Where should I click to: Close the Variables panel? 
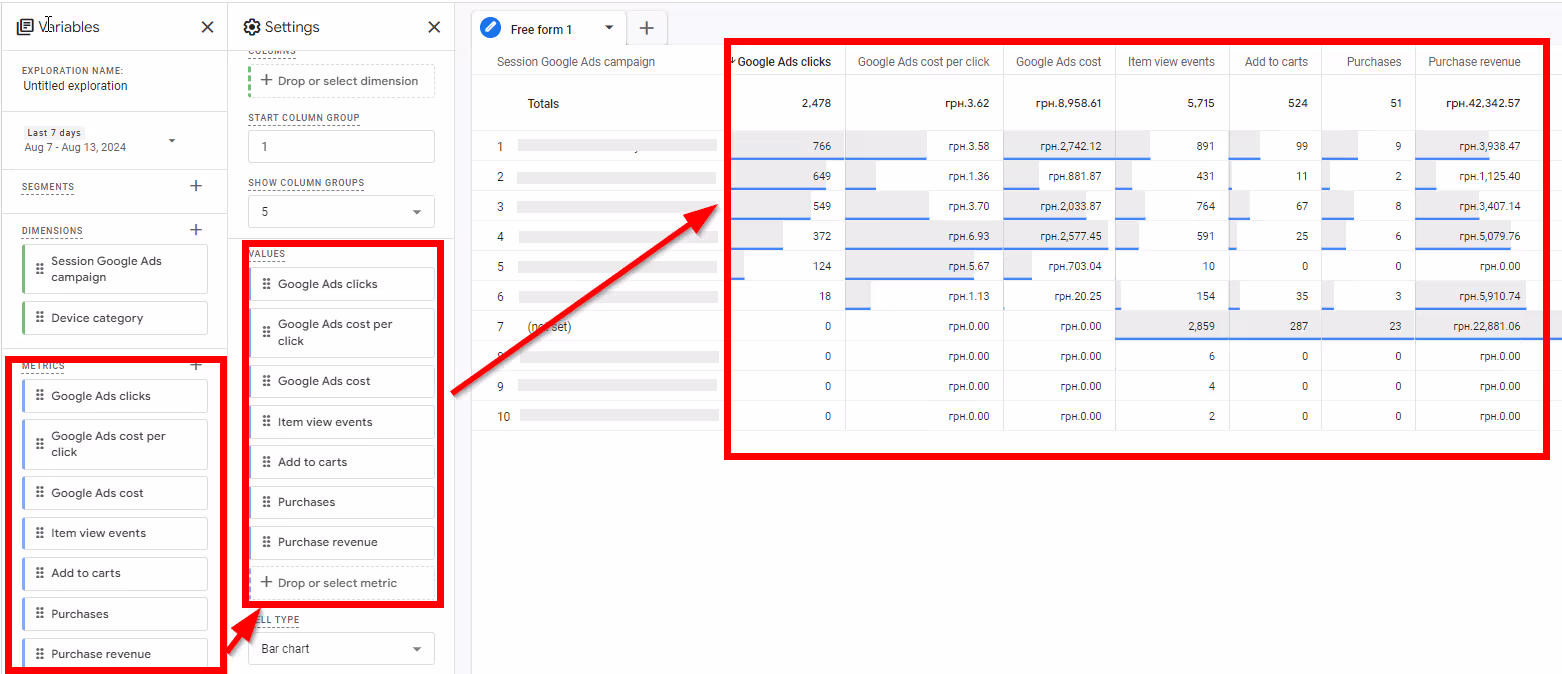tap(207, 27)
